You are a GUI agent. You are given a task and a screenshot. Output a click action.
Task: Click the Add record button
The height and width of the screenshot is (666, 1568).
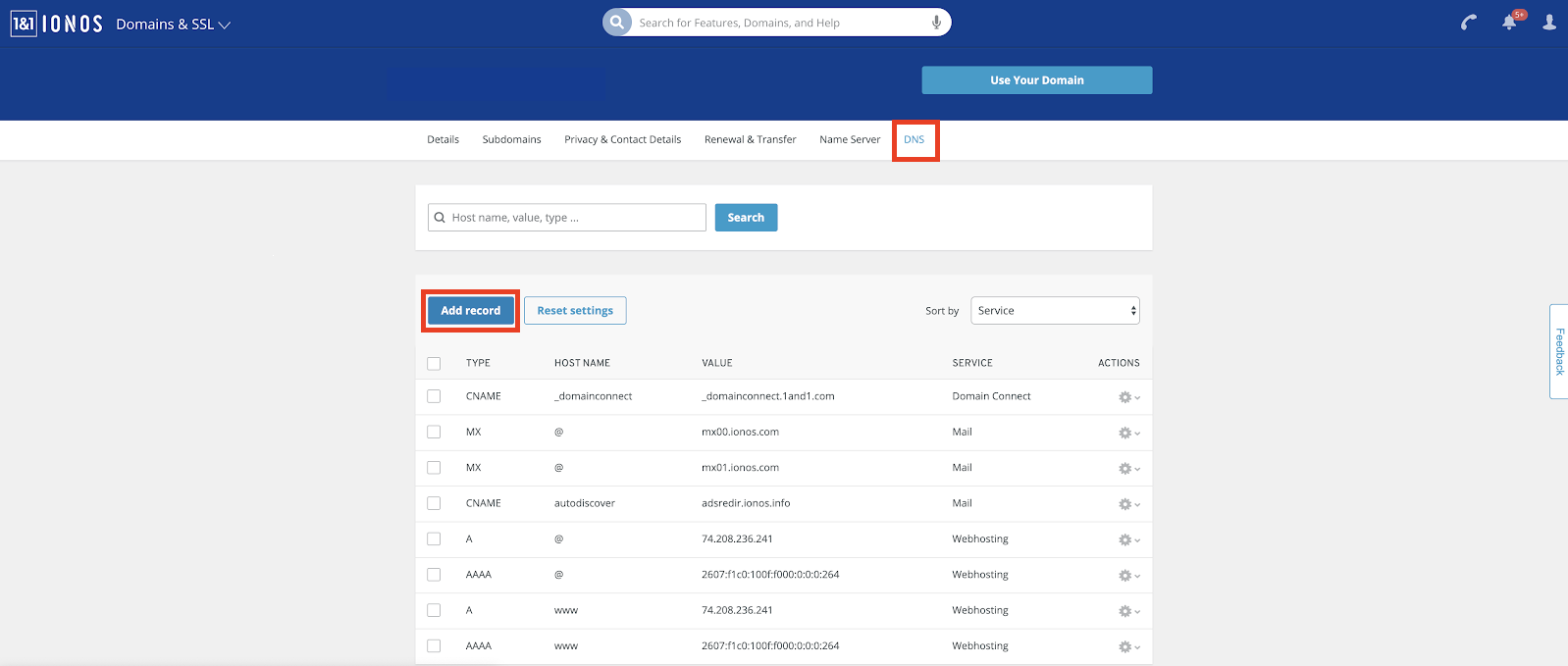(470, 310)
